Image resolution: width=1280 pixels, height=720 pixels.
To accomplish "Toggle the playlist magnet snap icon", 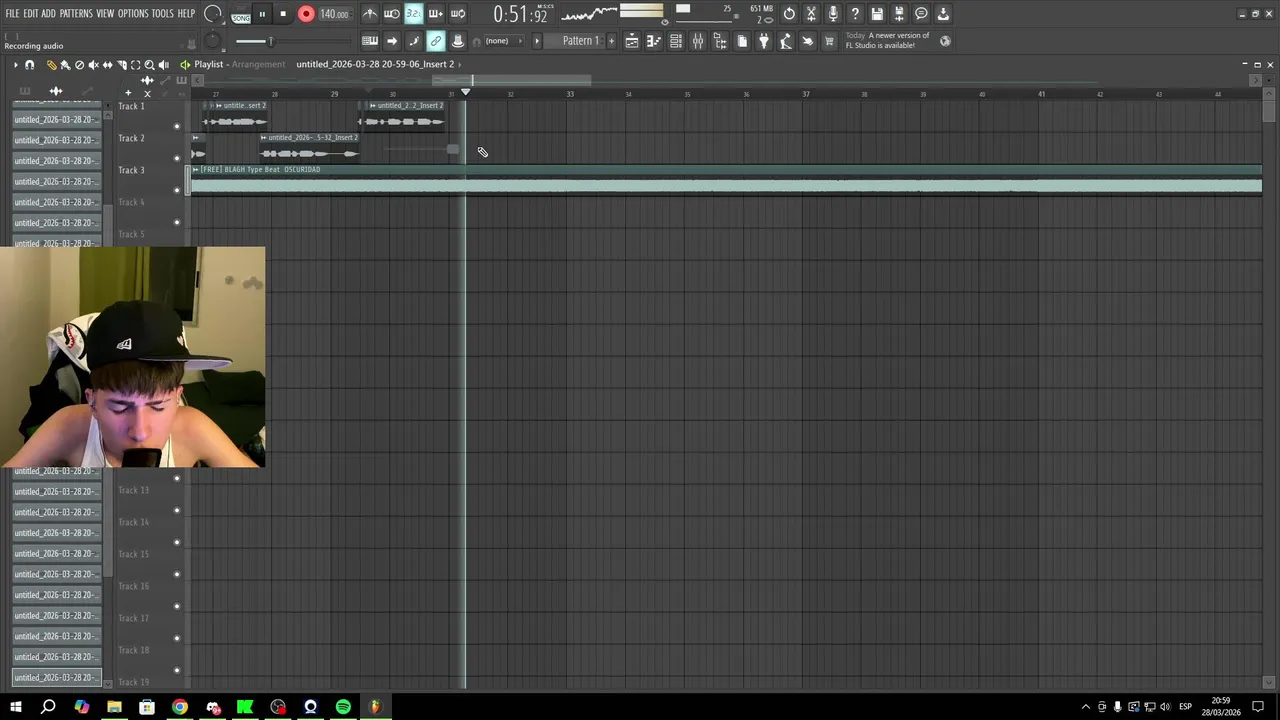I will (x=30, y=65).
